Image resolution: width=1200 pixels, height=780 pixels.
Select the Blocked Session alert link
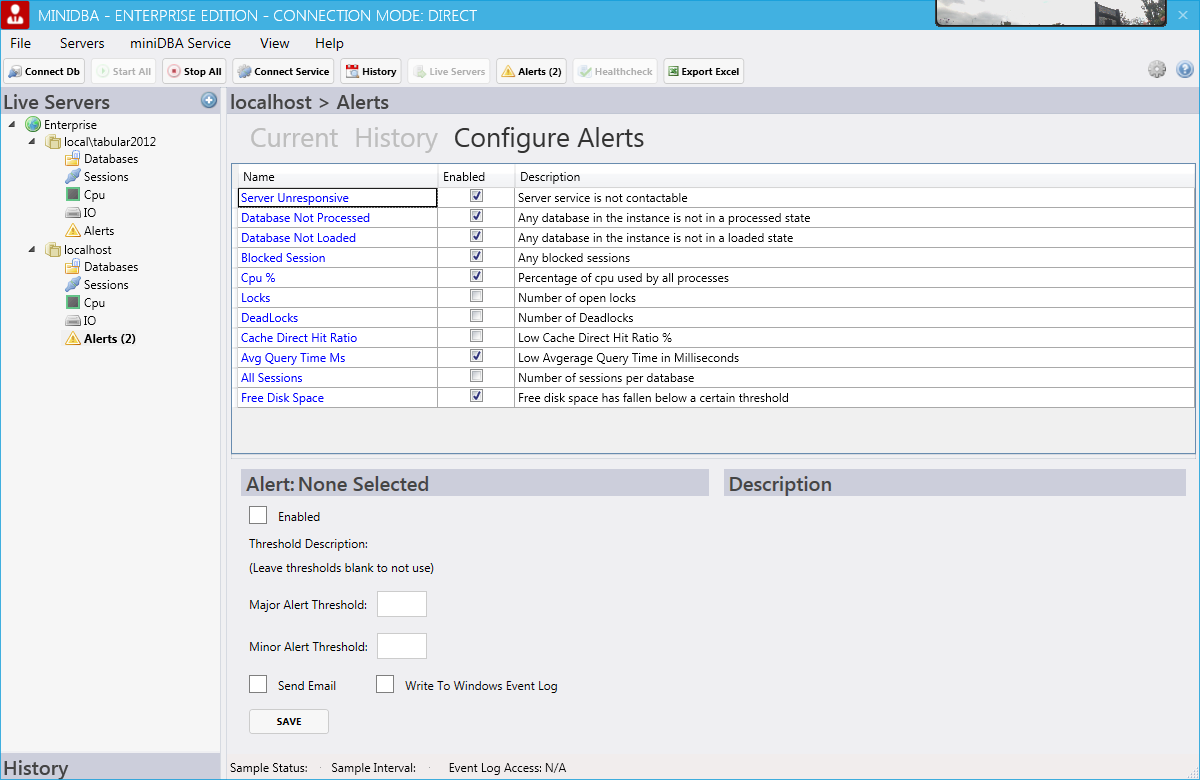click(283, 258)
